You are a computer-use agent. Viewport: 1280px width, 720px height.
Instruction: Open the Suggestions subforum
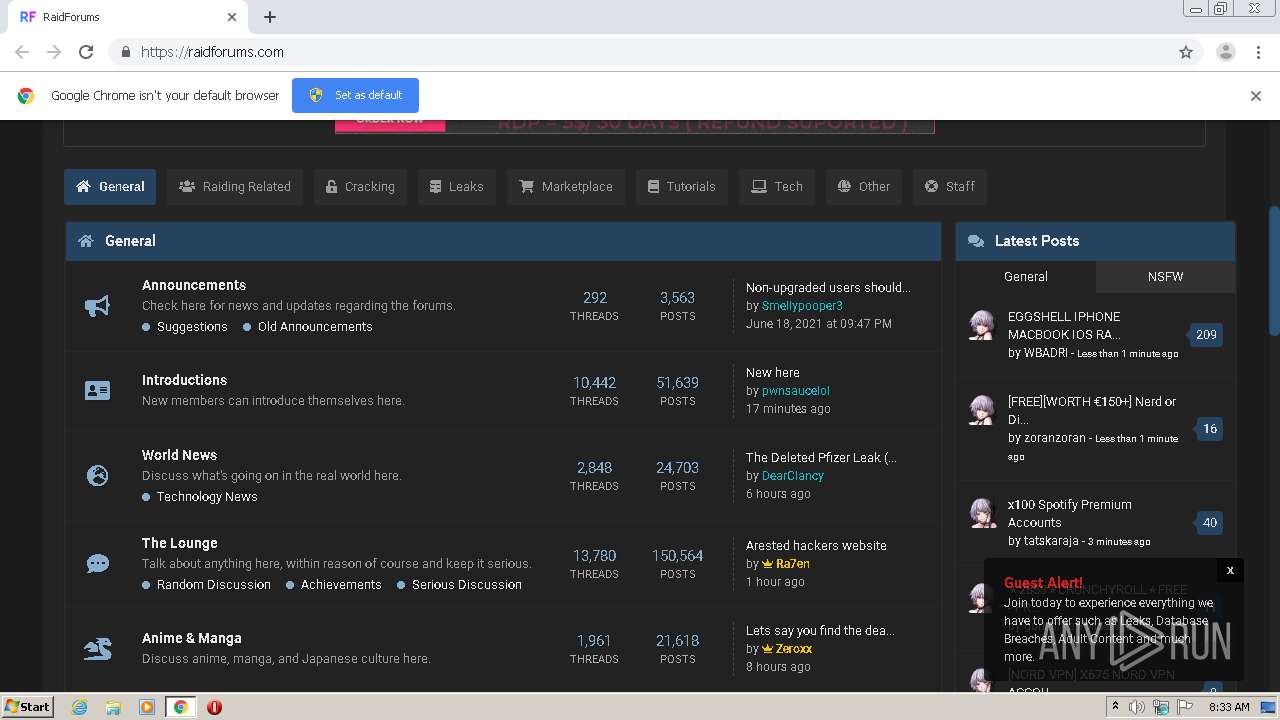click(x=192, y=327)
